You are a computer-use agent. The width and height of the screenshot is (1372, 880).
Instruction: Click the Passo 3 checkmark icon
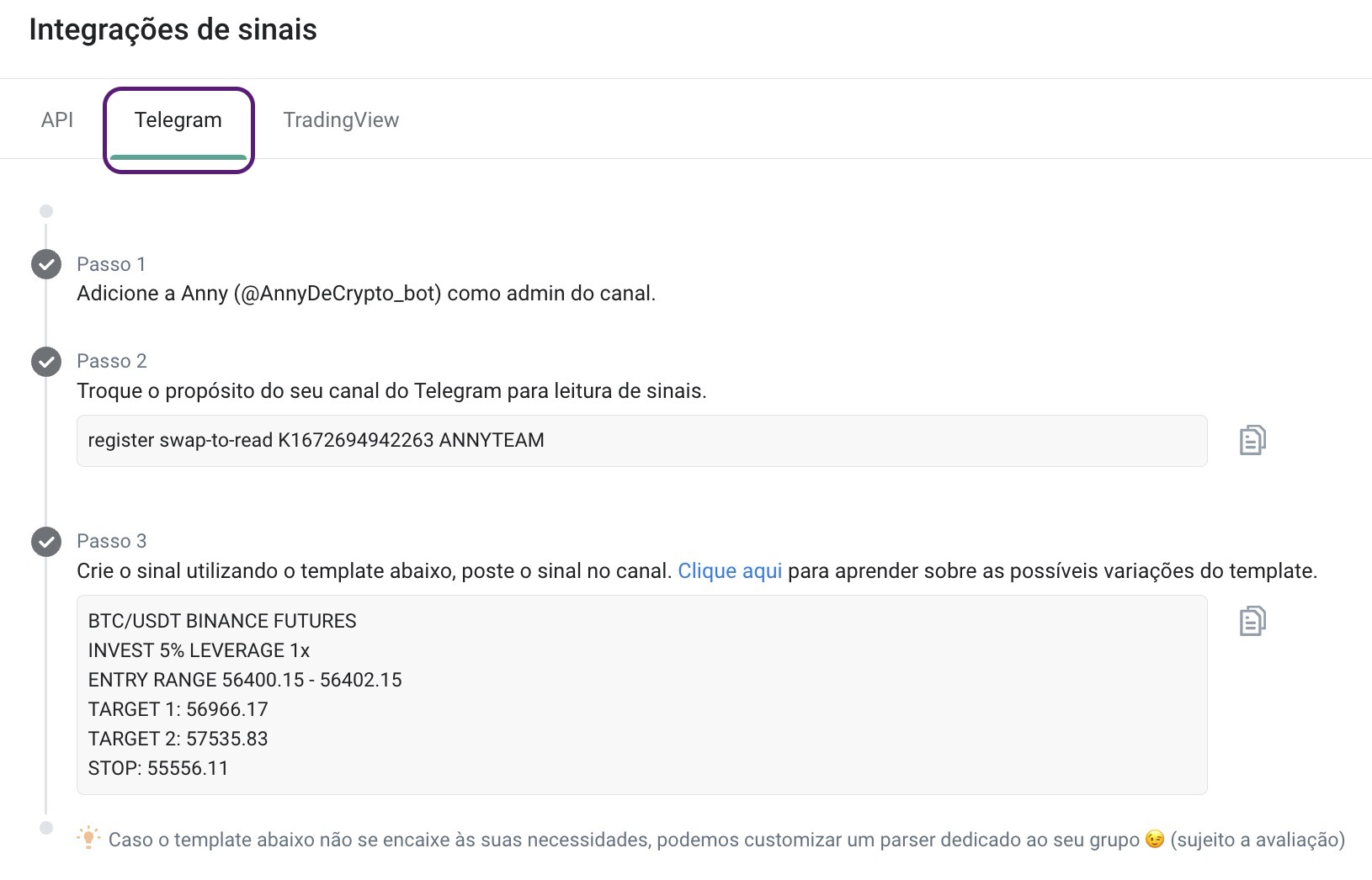(x=46, y=542)
